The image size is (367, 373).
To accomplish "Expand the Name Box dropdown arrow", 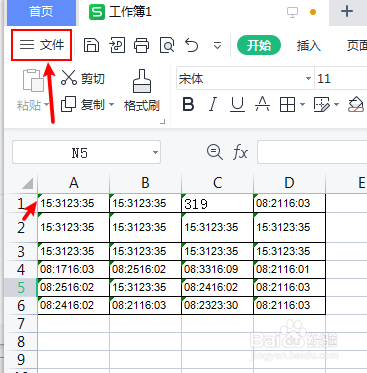I will (155, 153).
